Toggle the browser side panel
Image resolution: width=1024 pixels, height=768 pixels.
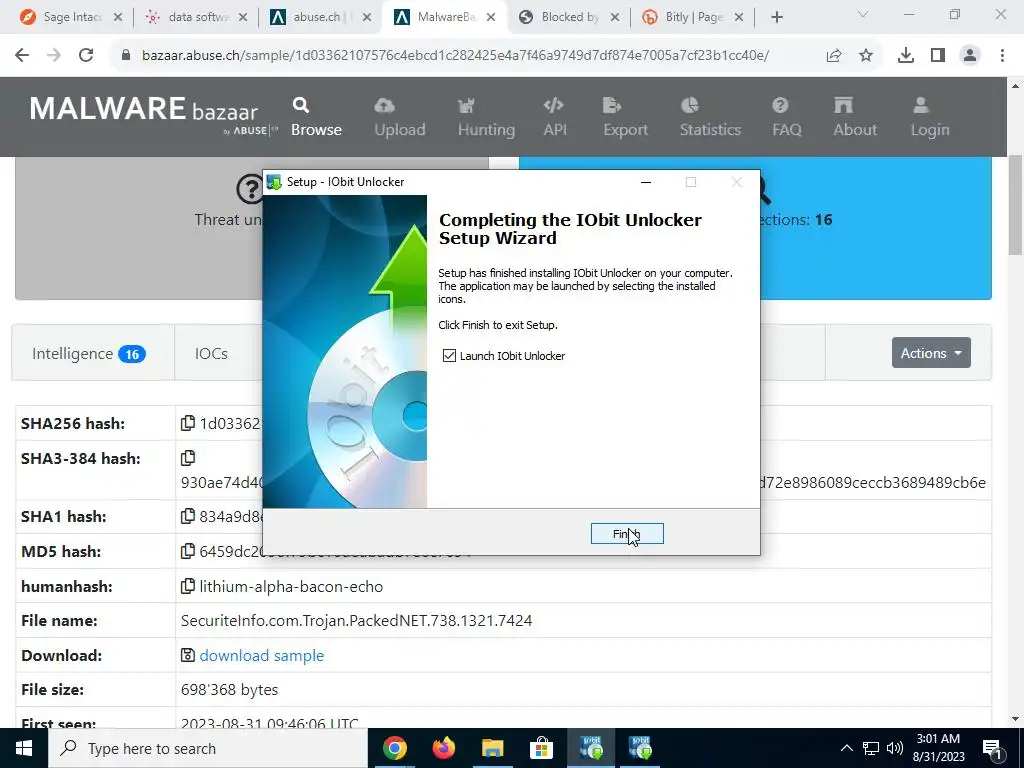(x=938, y=56)
